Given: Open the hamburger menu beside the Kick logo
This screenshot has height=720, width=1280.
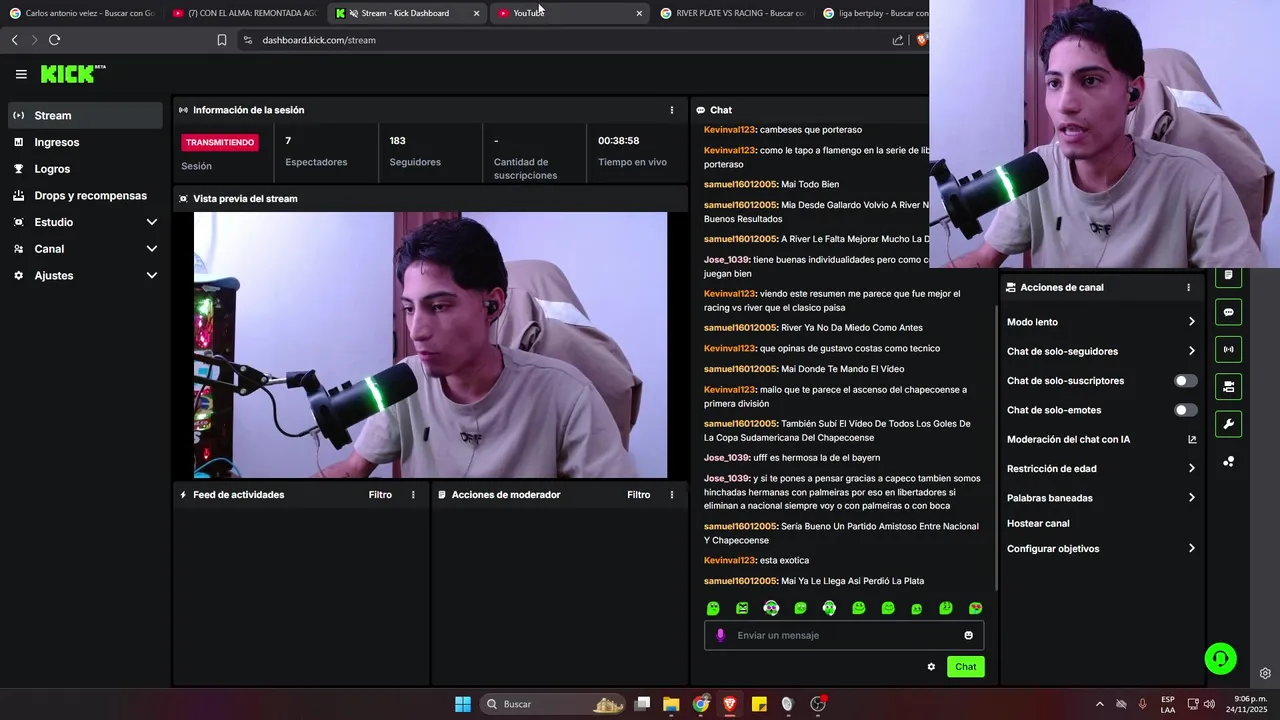Looking at the screenshot, I should coord(21,74).
